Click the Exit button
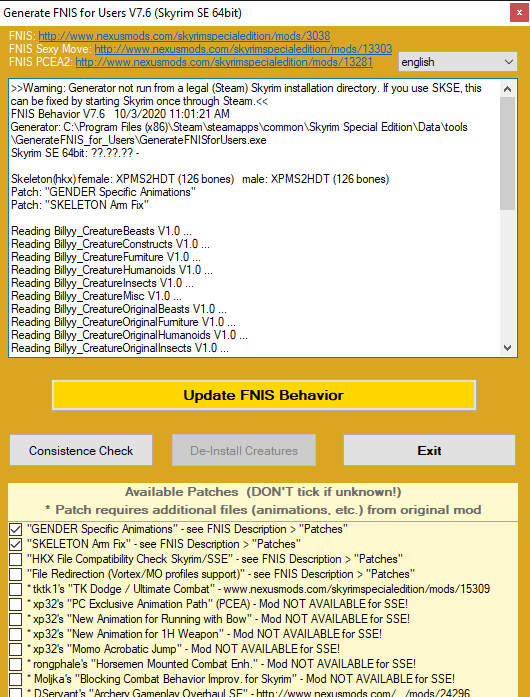 tap(430, 451)
